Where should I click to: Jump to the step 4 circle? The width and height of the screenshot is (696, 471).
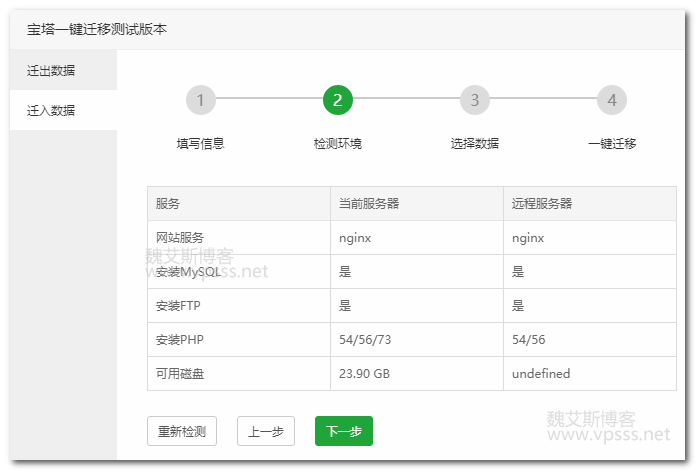point(612,100)
